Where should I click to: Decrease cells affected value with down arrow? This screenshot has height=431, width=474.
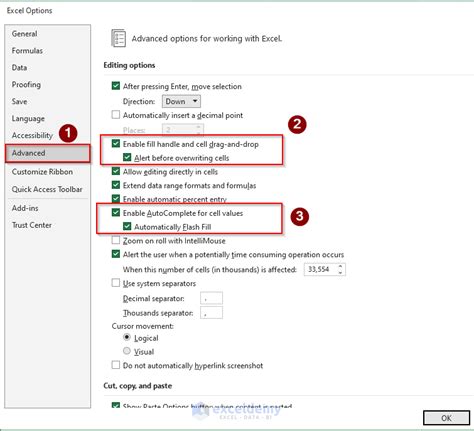pos(340,272)
